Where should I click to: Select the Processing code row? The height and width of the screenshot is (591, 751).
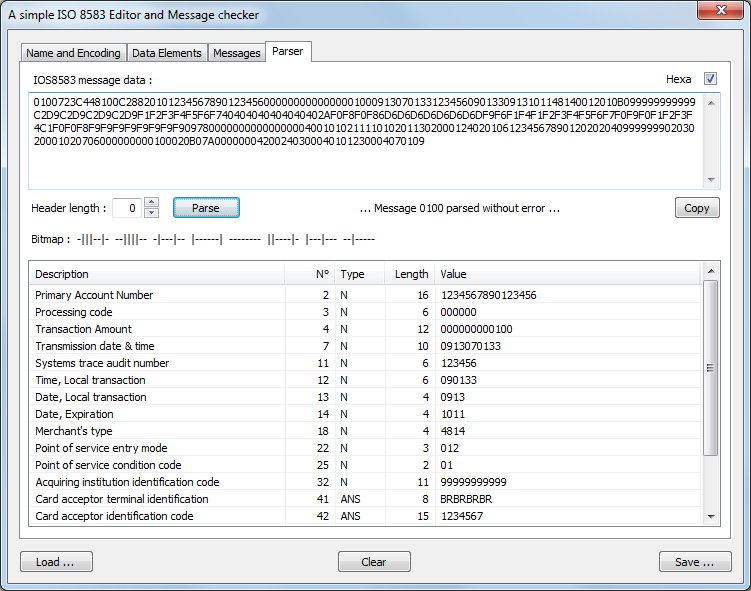coord(366,312)
